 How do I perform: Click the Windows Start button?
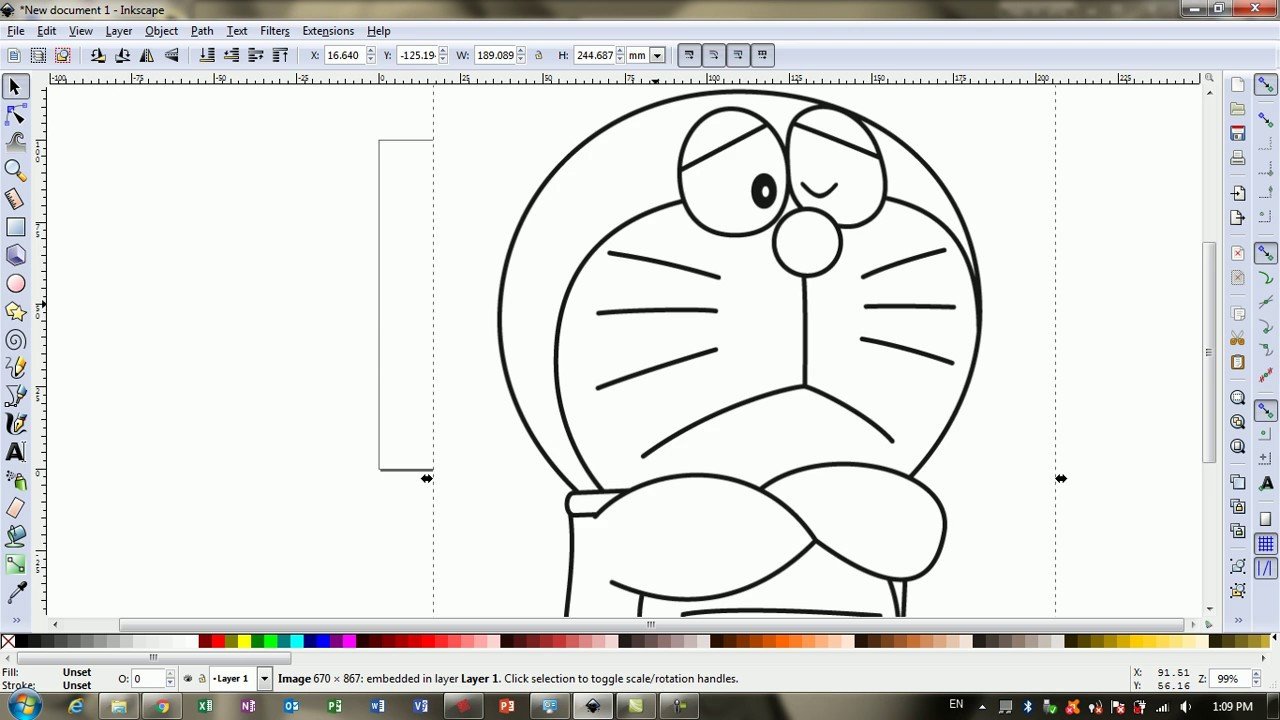(24, 706)
